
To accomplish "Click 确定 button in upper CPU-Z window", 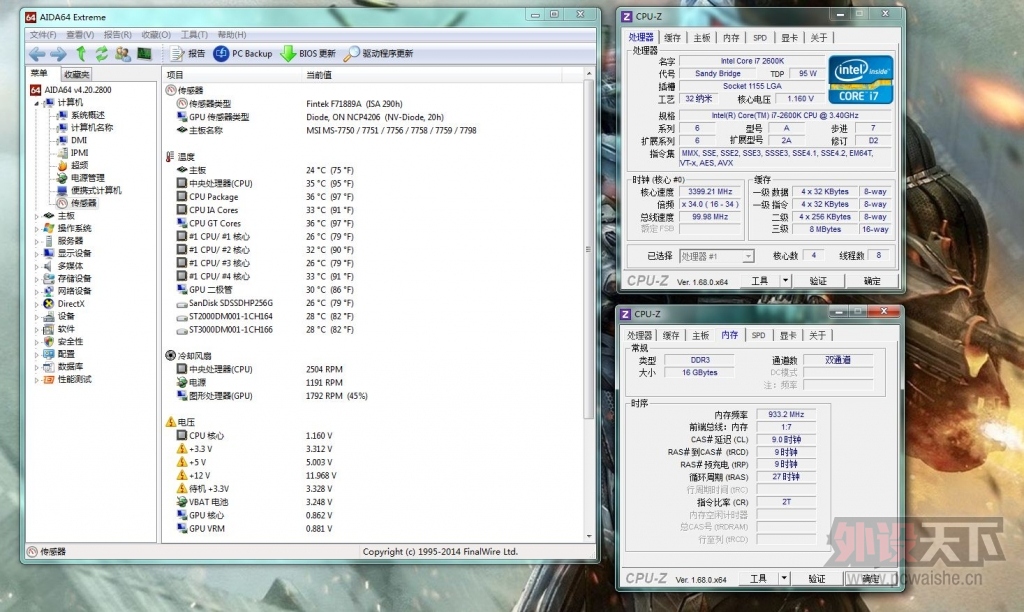I will 872,281.
